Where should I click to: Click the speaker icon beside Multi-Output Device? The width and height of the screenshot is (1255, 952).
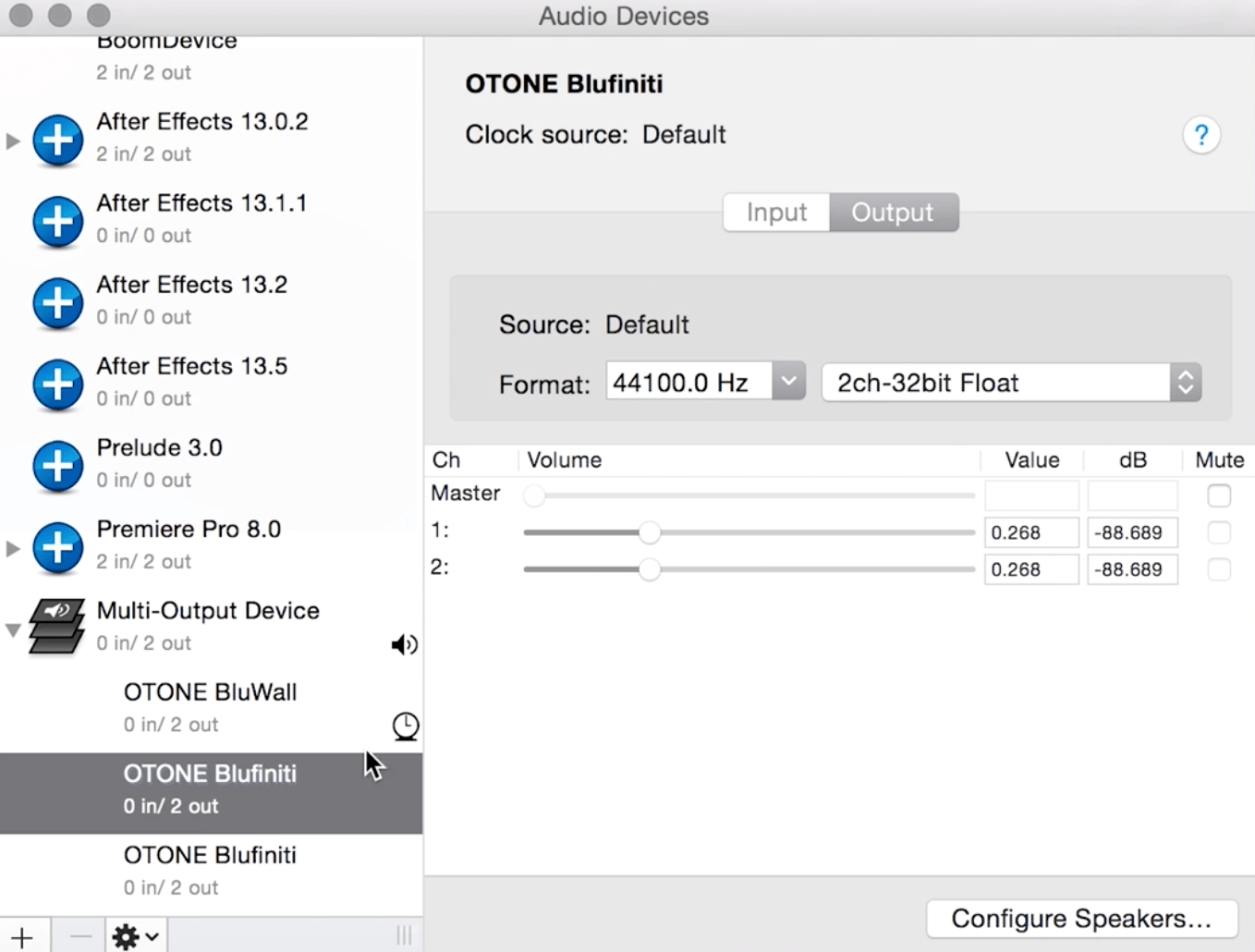click(x=404, y=644)
